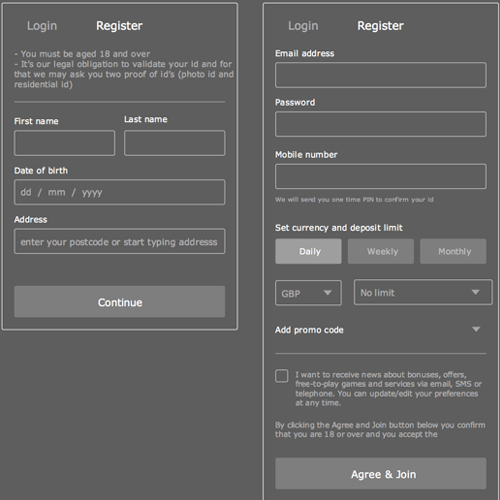The image size is (500, 500).
Task: Focus the Last name field
Action: [x=175, y=143]
